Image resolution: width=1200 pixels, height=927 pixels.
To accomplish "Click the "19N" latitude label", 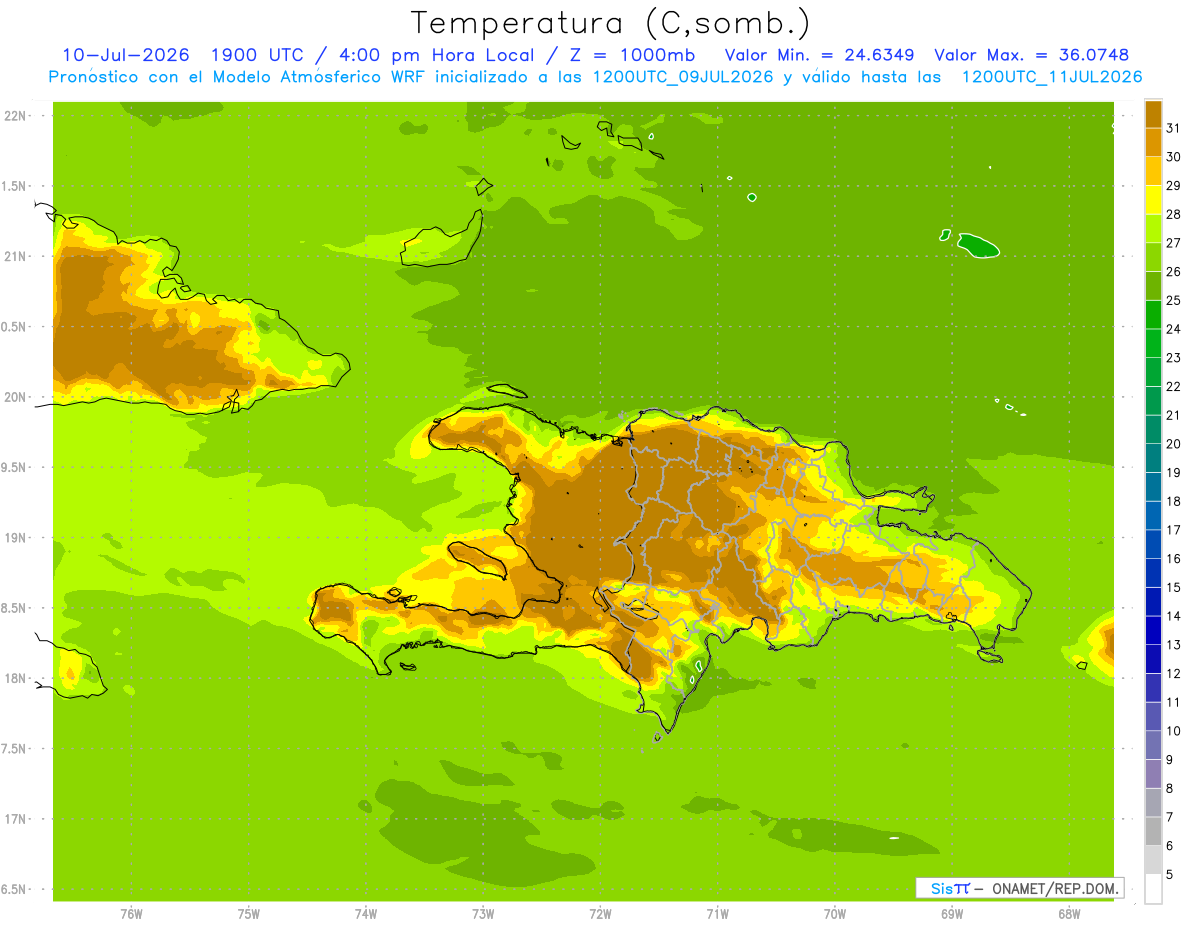I will tap(17, 538).
